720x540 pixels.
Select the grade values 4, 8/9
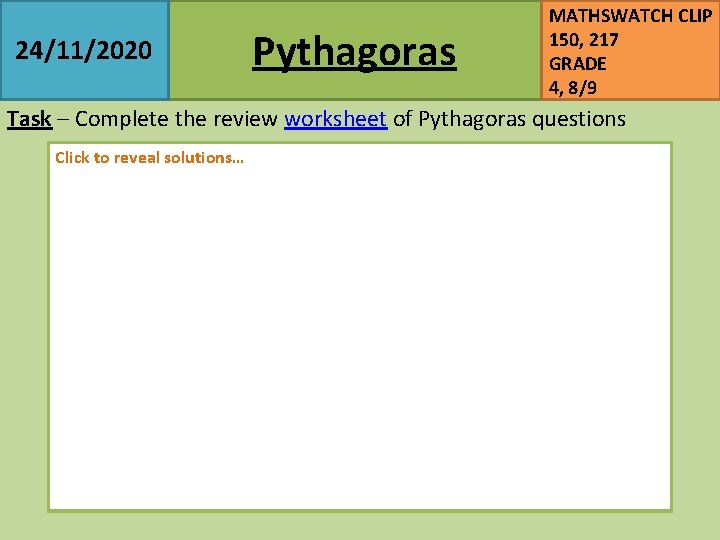point(573,88)
